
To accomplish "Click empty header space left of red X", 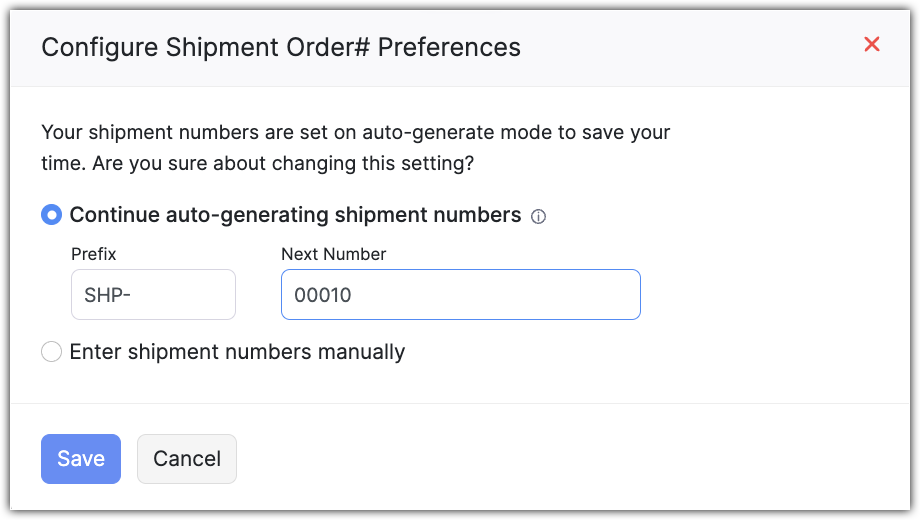I will pyautogui.click(x=700, y=47).
